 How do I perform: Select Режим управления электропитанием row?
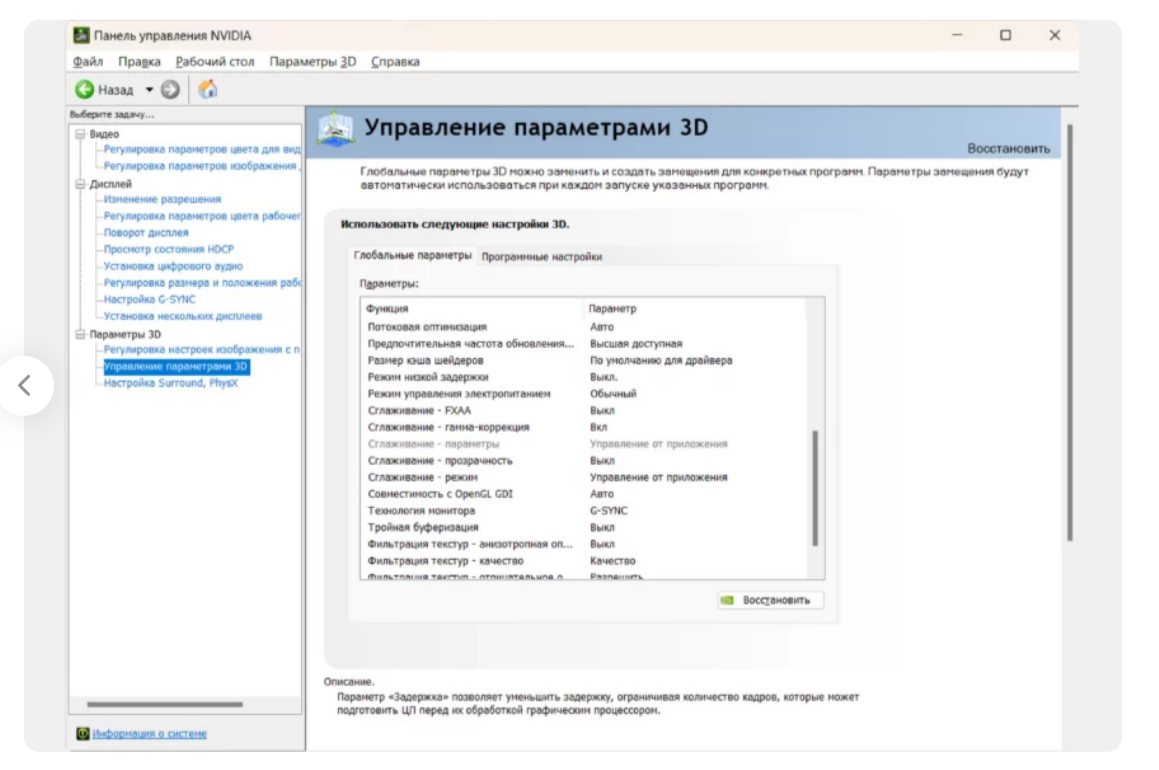tap(585, 394)
